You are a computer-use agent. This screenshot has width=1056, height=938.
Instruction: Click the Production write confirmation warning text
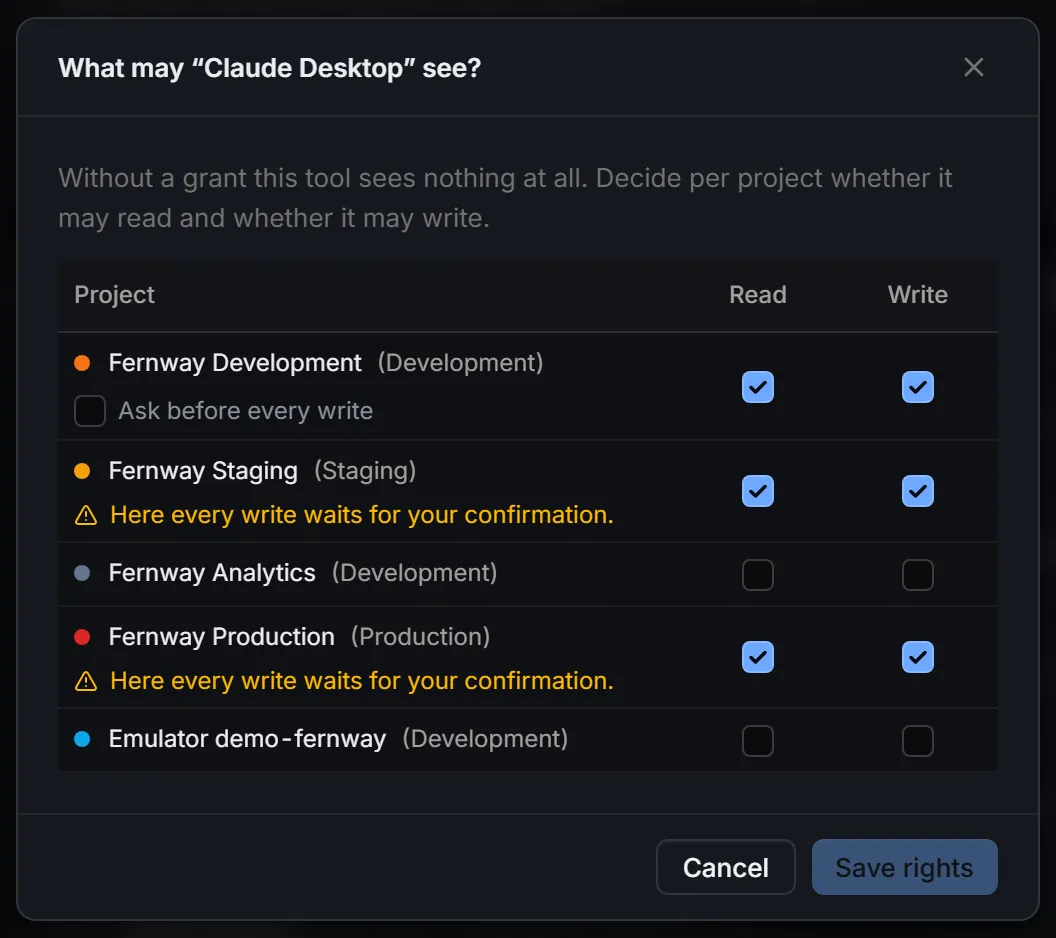[362, 681]
